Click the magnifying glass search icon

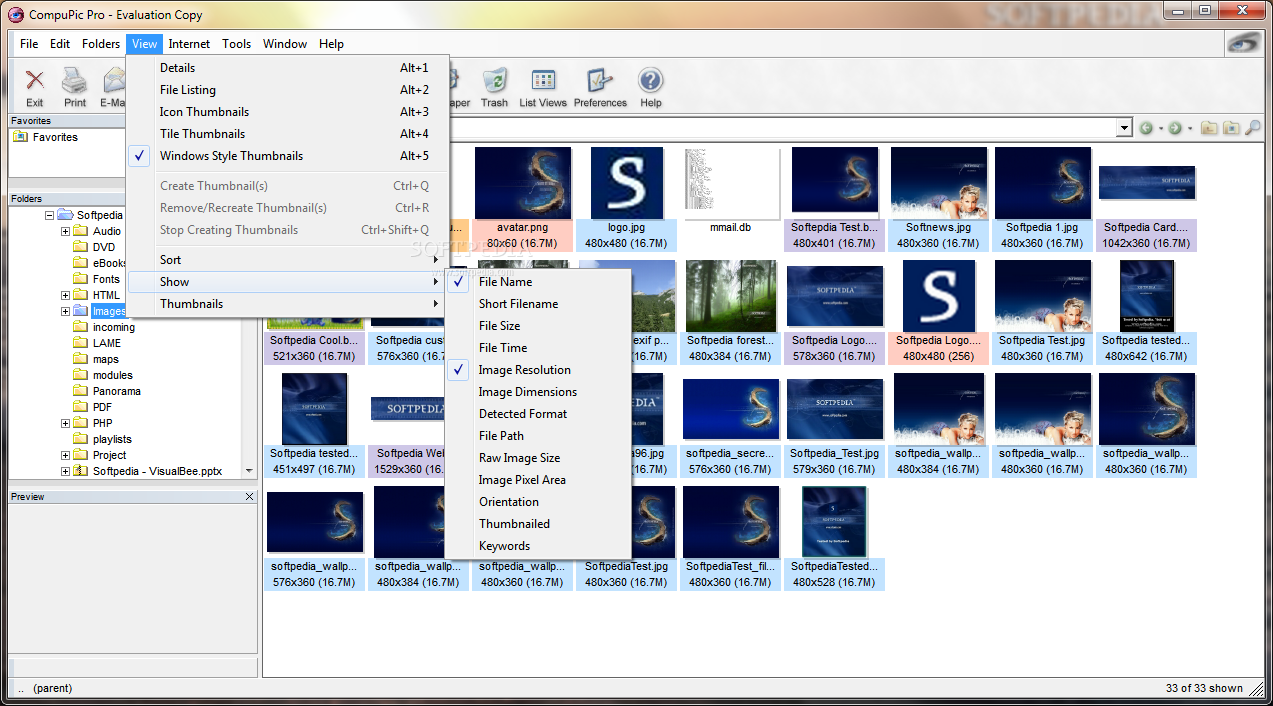(x=1252, y=128)
